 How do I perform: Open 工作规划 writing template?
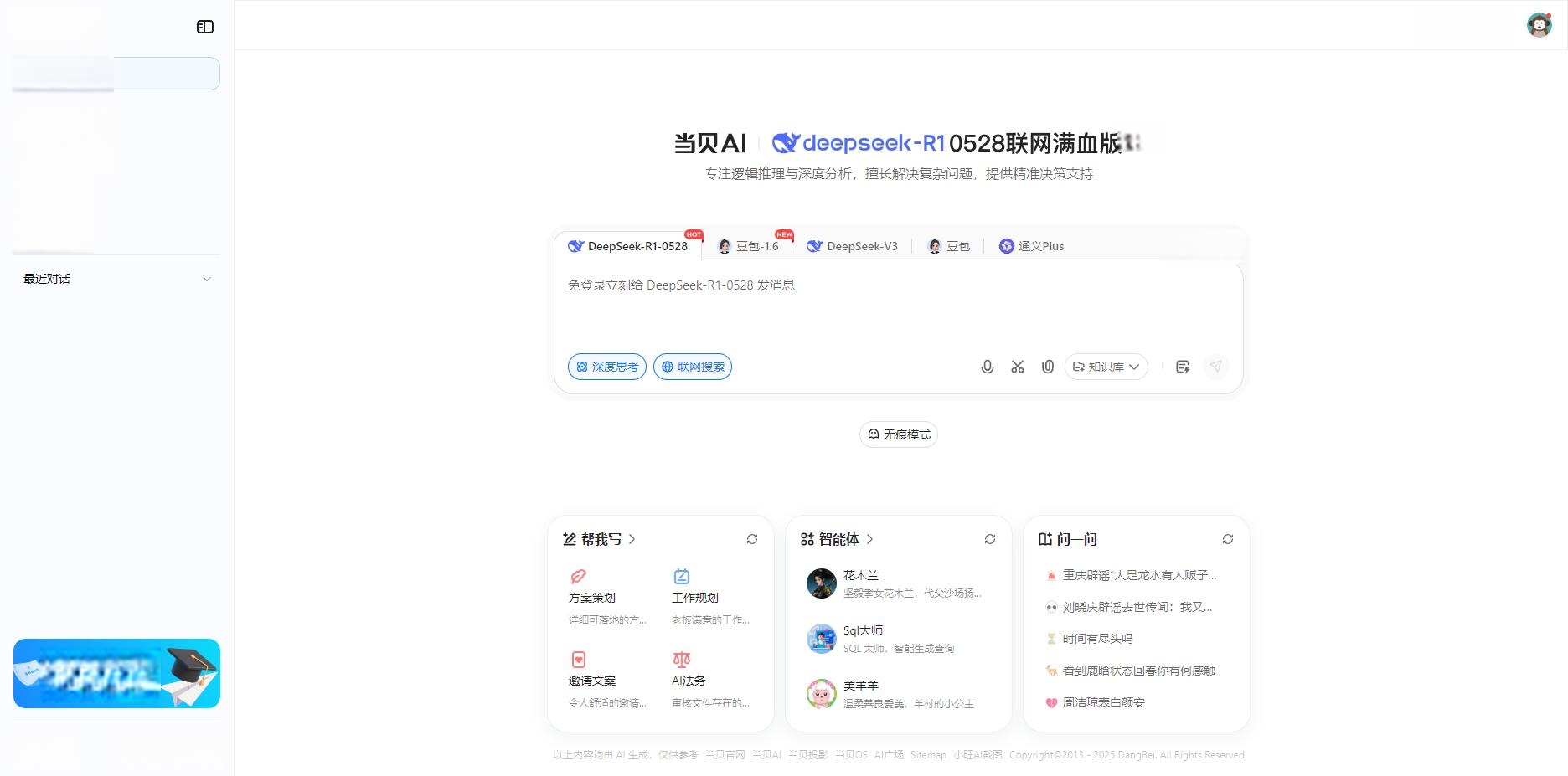tap(711, 598)
